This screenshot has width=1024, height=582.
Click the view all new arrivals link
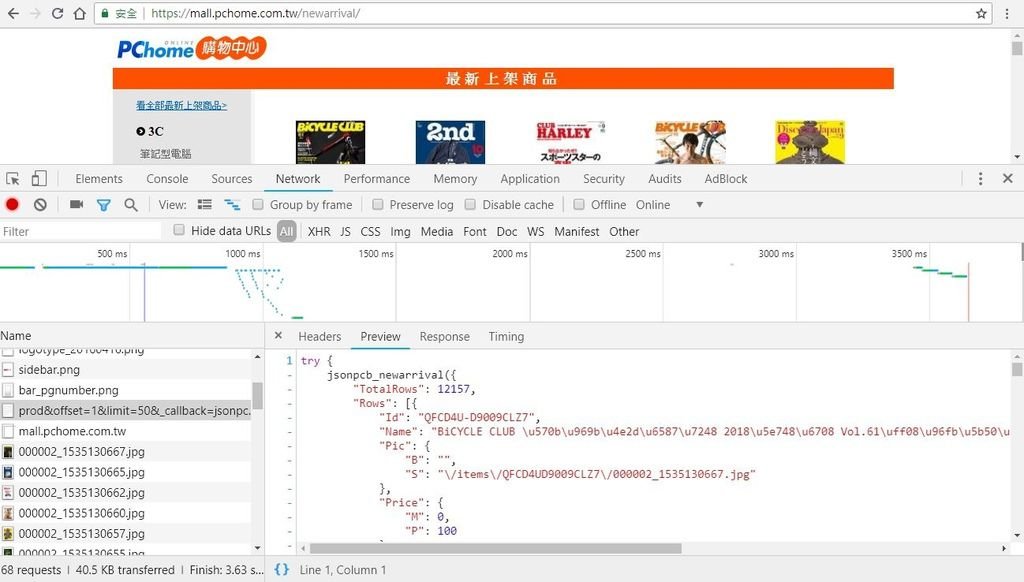tap(182, 105)
